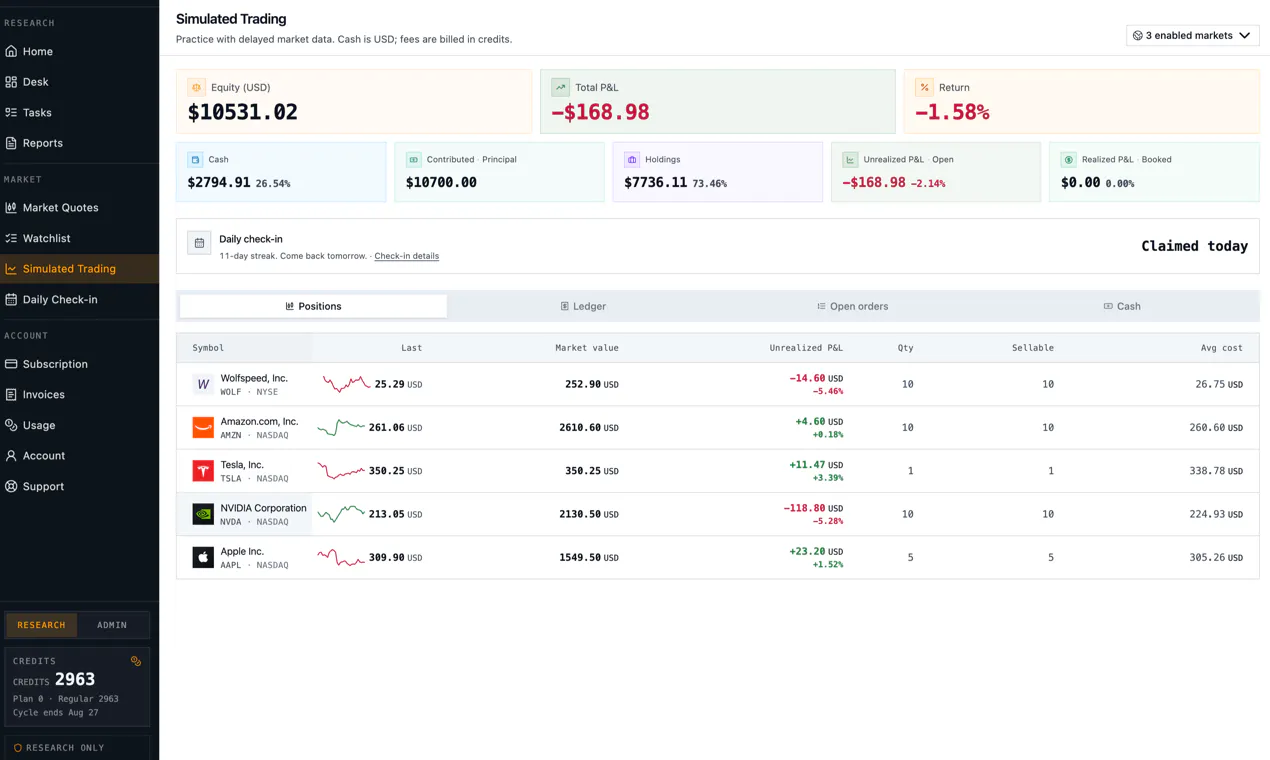Click the Reports document icon
1270x760 pixels.
(x=11, y=143)
